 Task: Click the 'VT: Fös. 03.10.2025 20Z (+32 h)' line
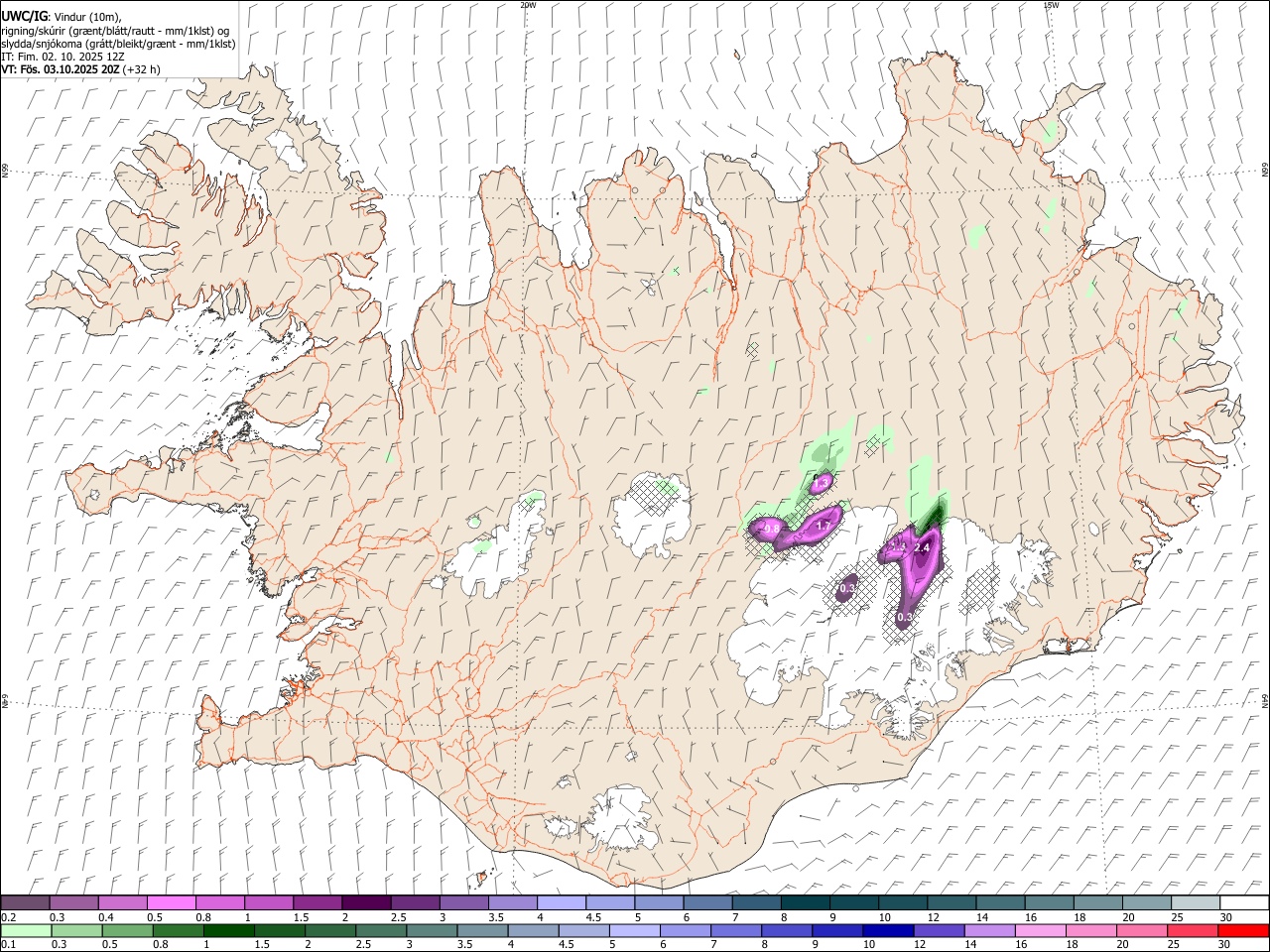coord(80,69)
